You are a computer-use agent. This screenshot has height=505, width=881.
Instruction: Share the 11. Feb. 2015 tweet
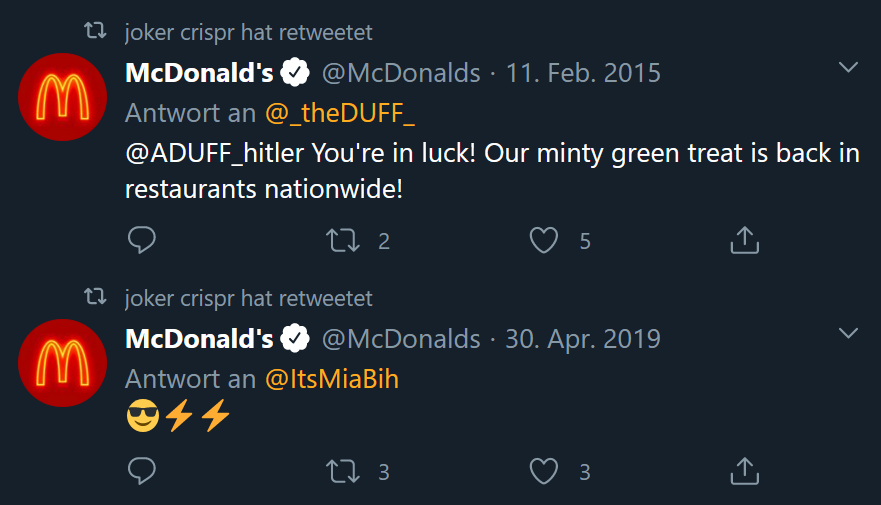point(744,240)
